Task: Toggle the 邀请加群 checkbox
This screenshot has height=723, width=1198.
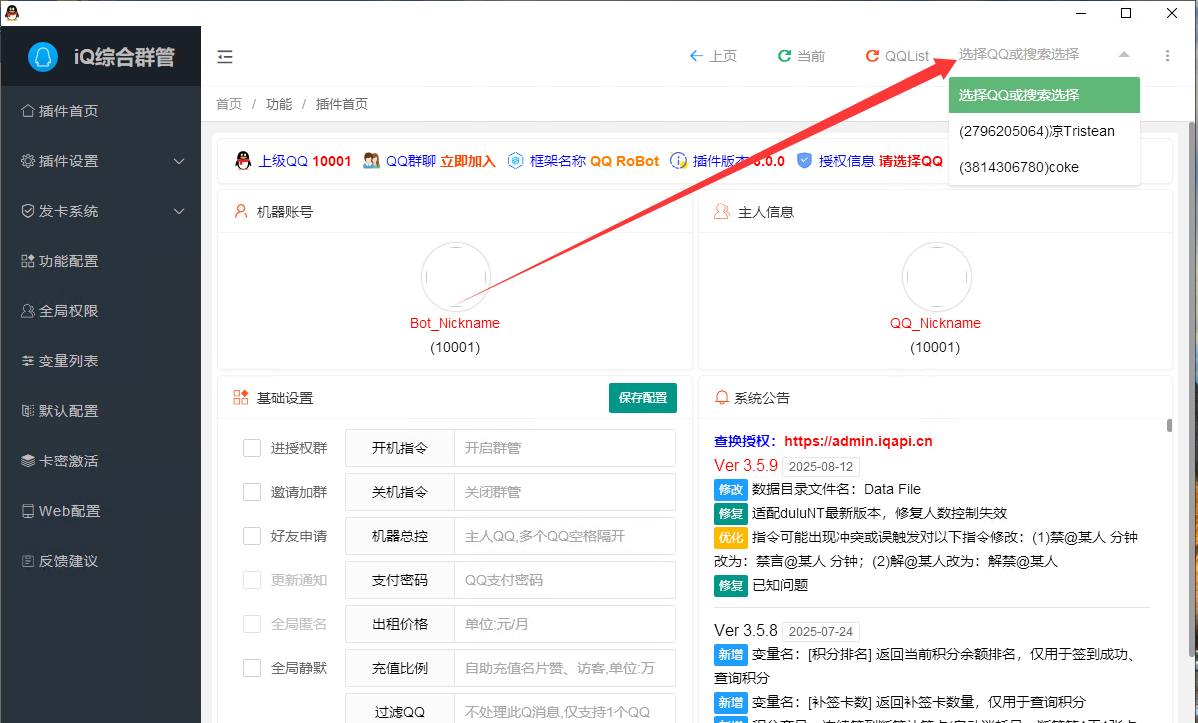Action: click(x=252, y=492)
